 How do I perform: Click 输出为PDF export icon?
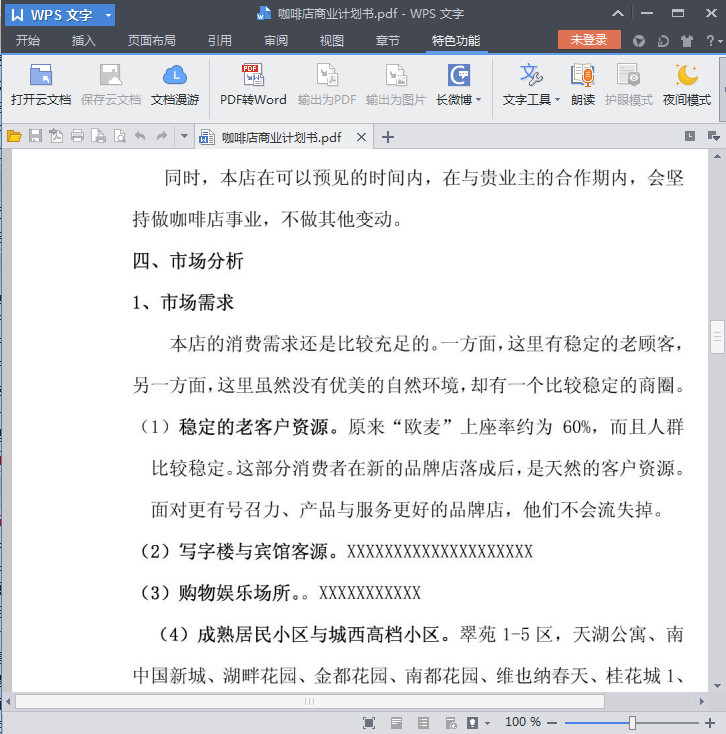tap(327, 85)
